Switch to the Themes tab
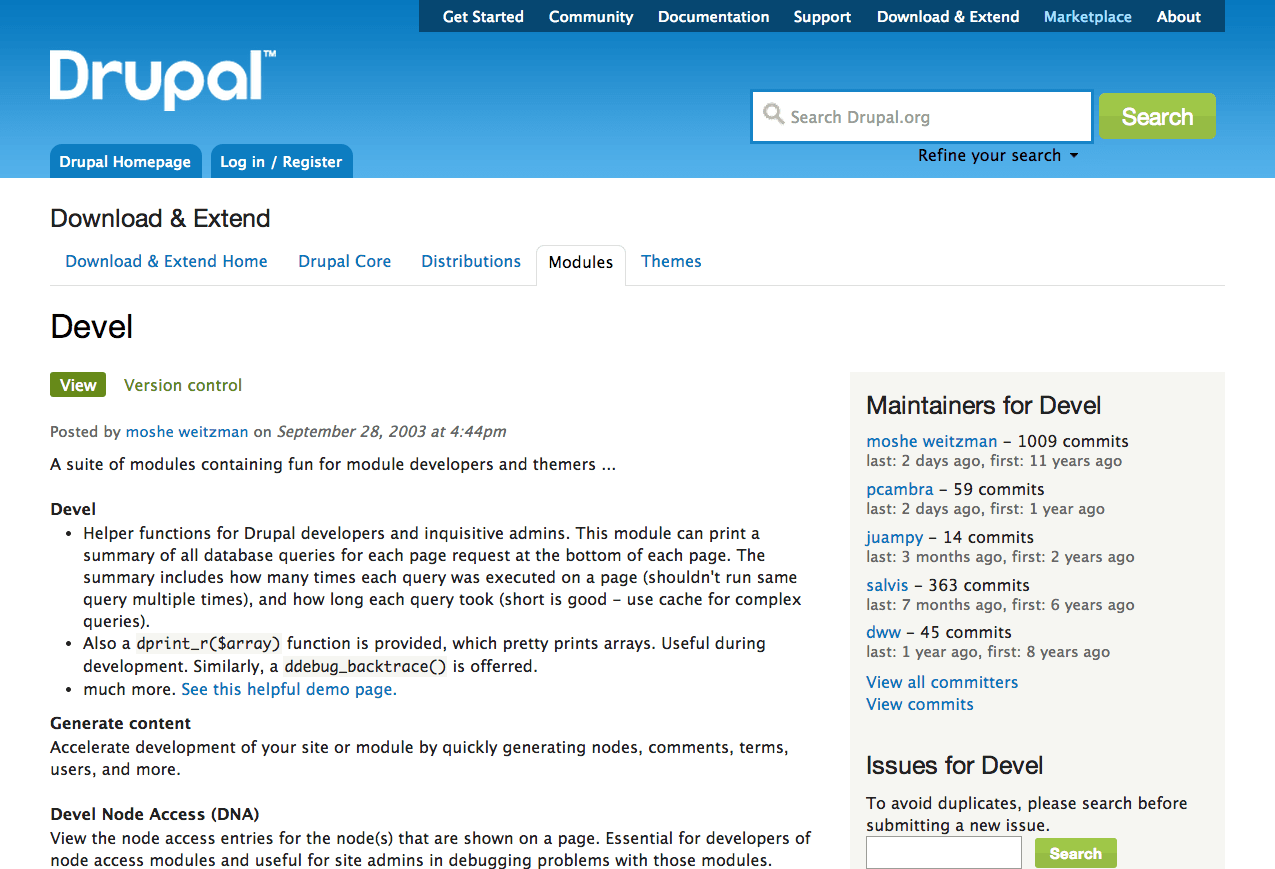This screenshot has width=1275, height=869. coord(671,261)
